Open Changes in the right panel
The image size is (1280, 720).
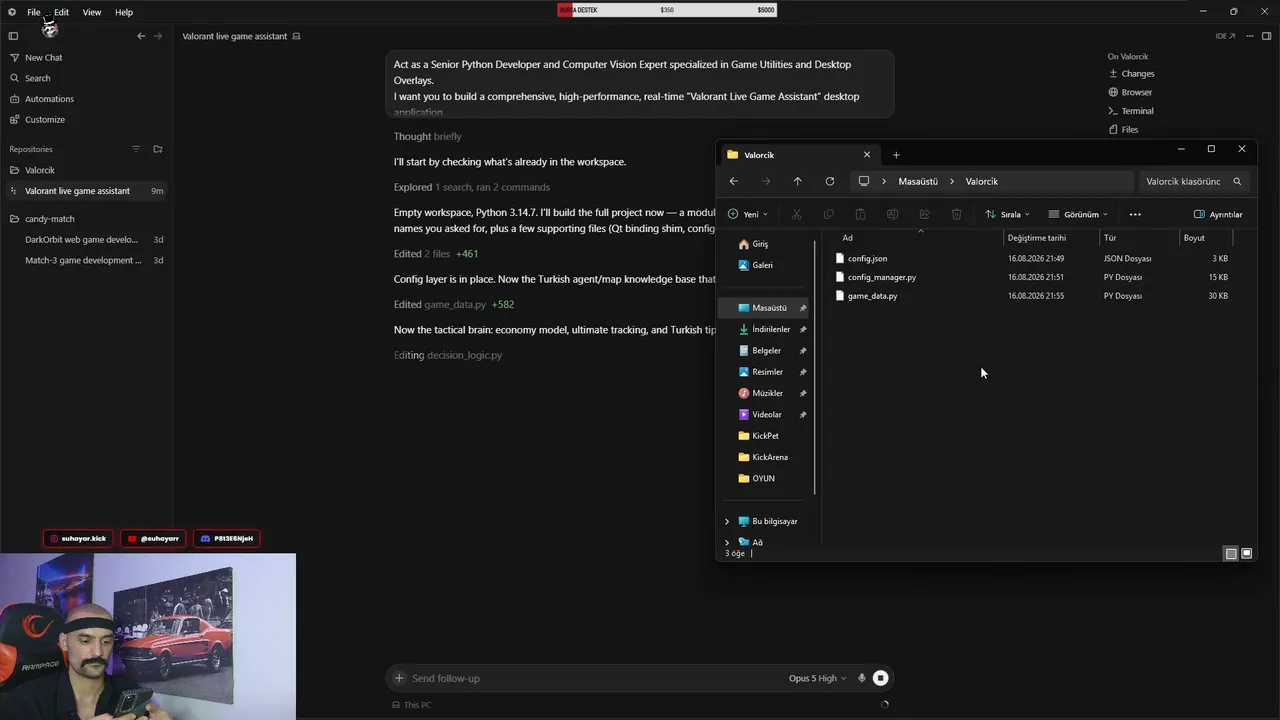point(1131,74)
